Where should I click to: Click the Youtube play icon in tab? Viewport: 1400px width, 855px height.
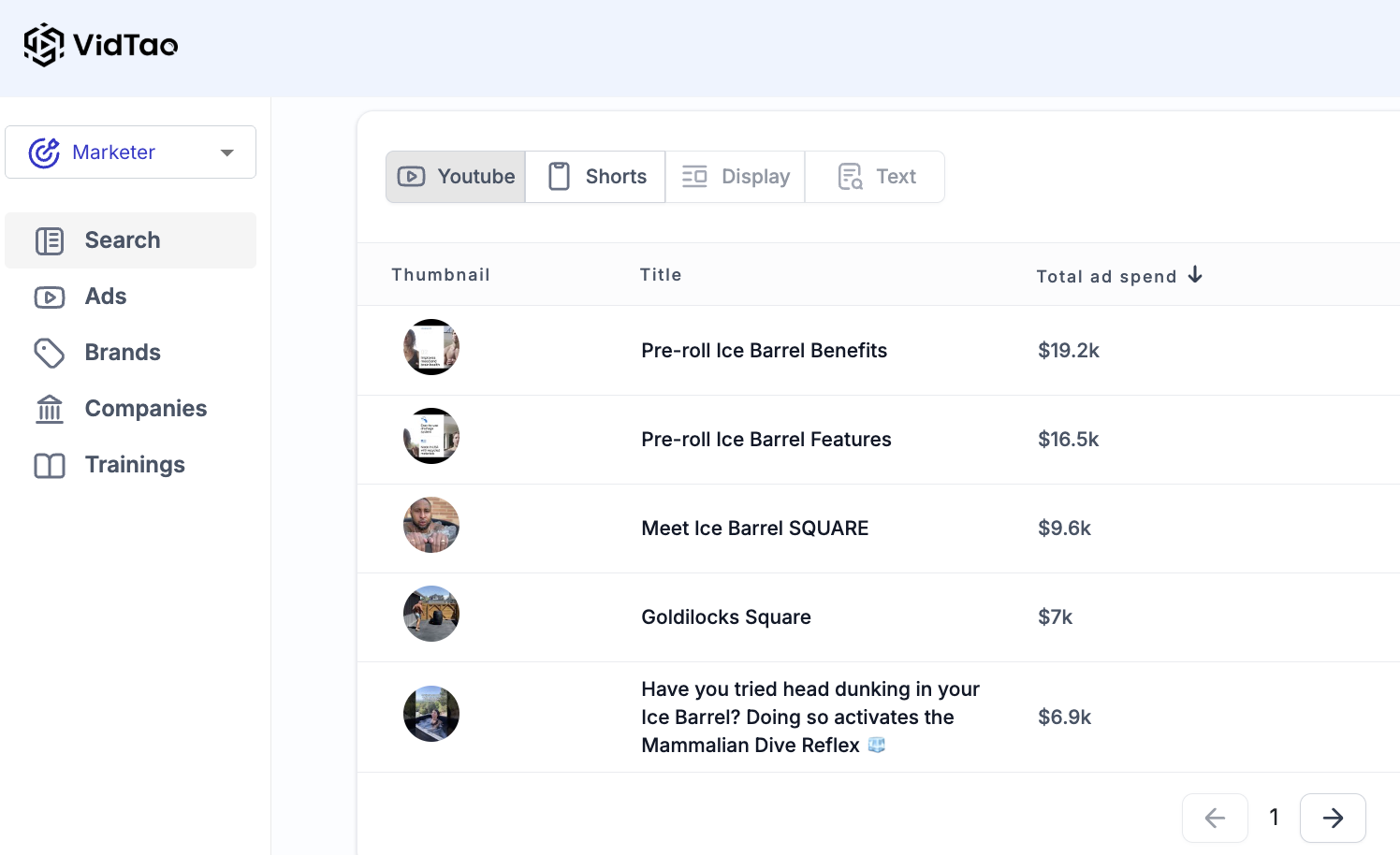(412, 177)
